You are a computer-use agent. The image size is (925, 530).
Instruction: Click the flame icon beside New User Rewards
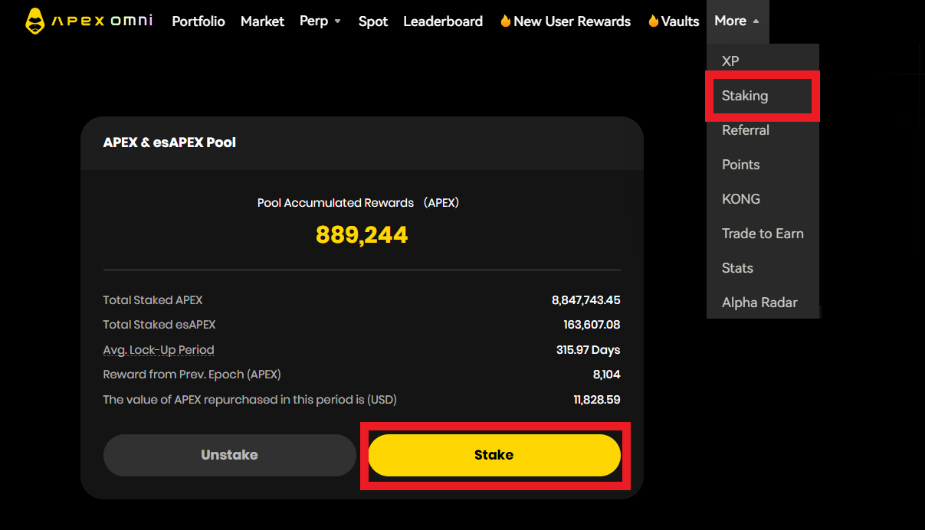(505, 21)
